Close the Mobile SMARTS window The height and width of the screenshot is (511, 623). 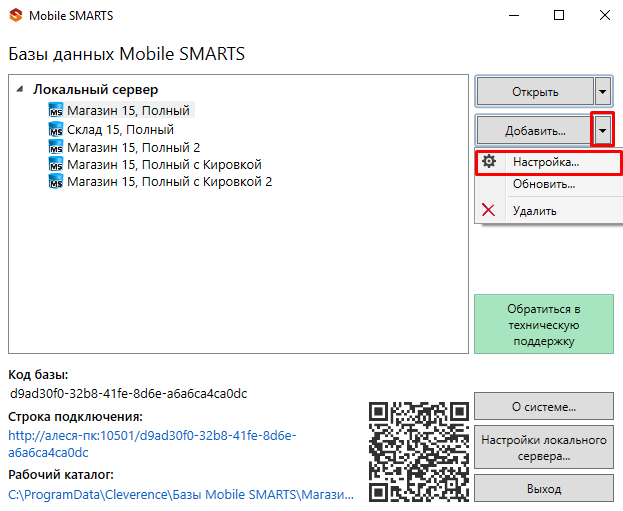(605, 15)
